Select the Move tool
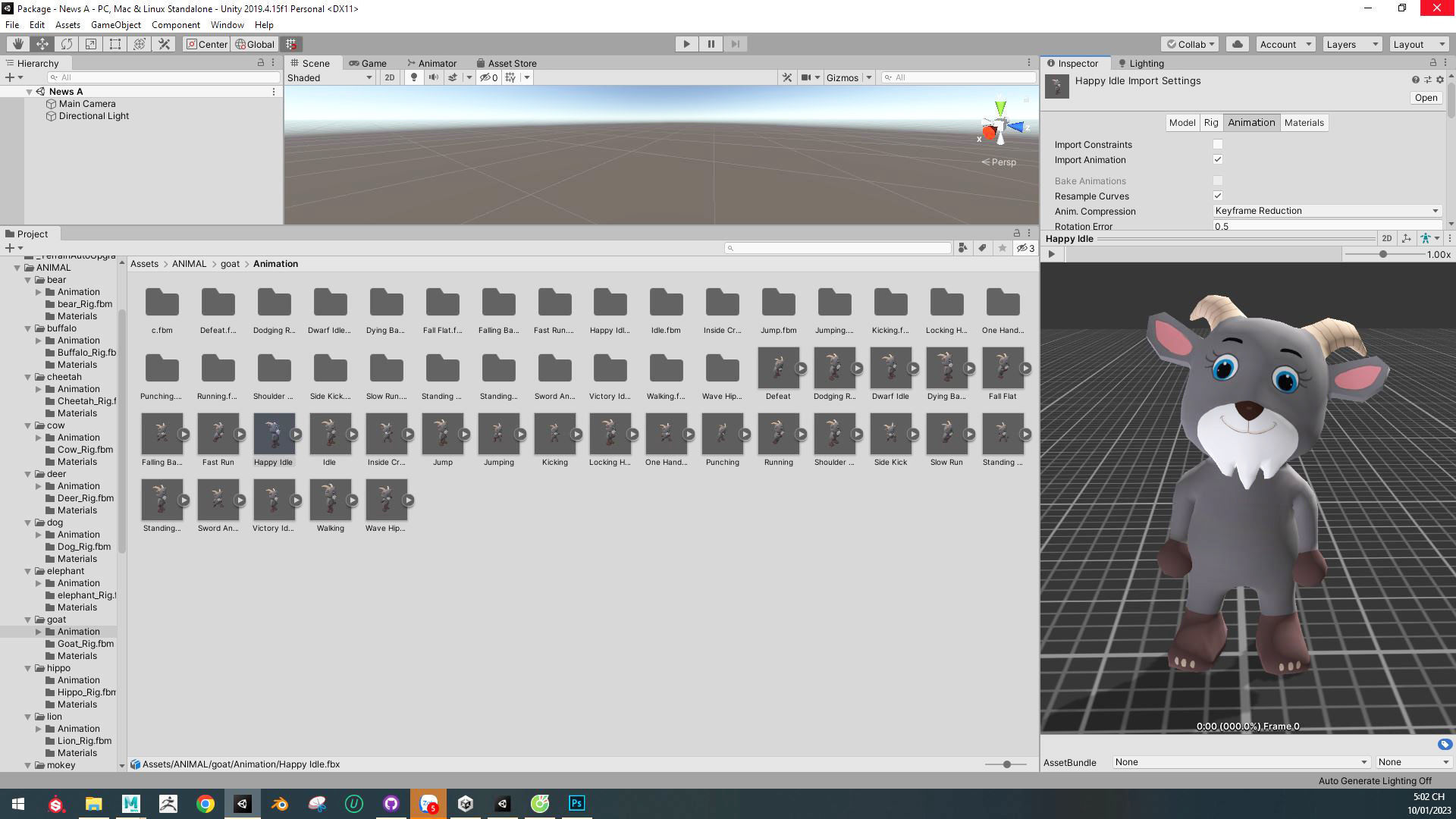This screenshot has height=819, width=1456. click(x=42, y=44)
